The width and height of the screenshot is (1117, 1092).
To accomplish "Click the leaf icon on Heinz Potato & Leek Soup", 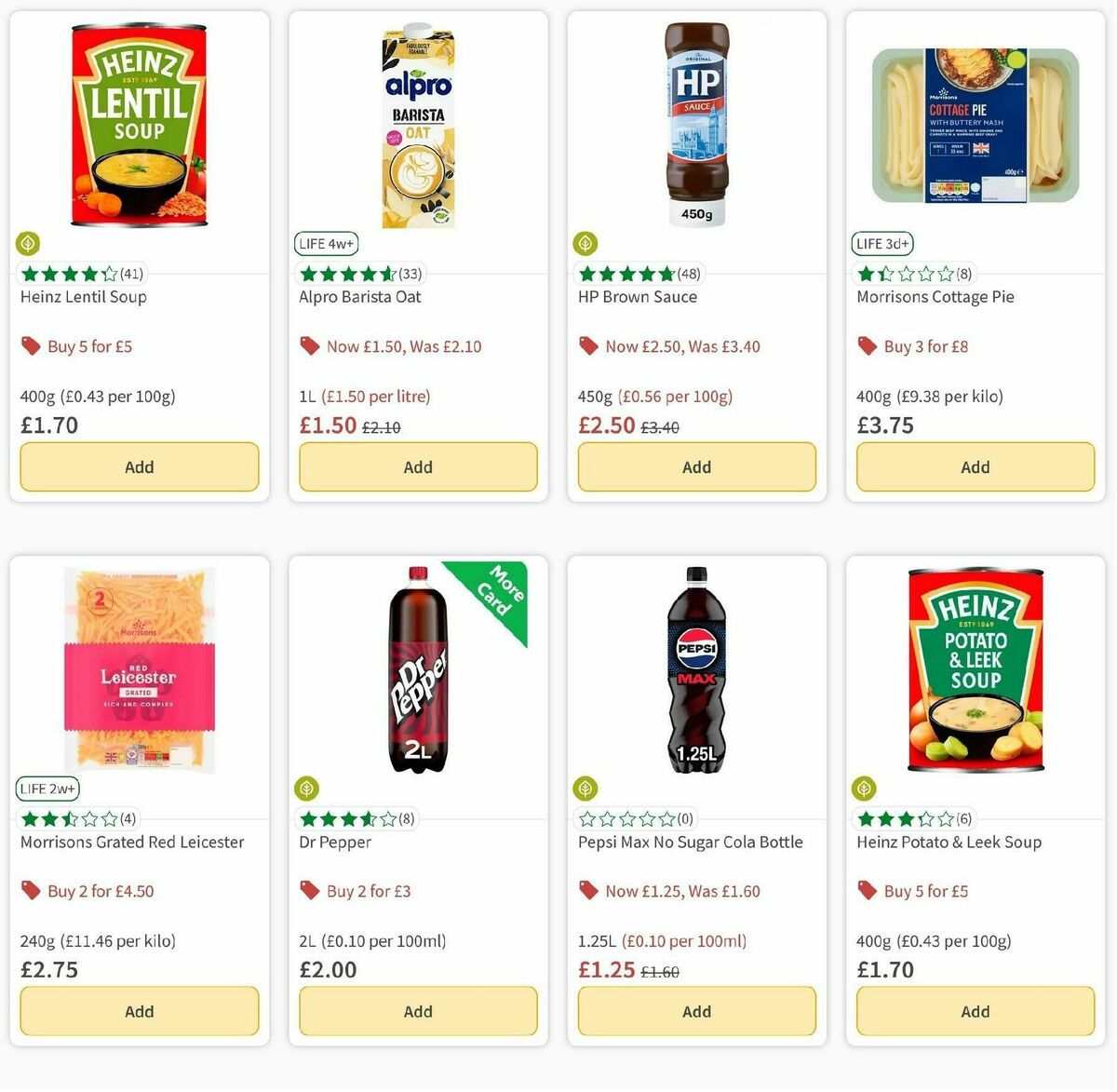I will [863, 789].
